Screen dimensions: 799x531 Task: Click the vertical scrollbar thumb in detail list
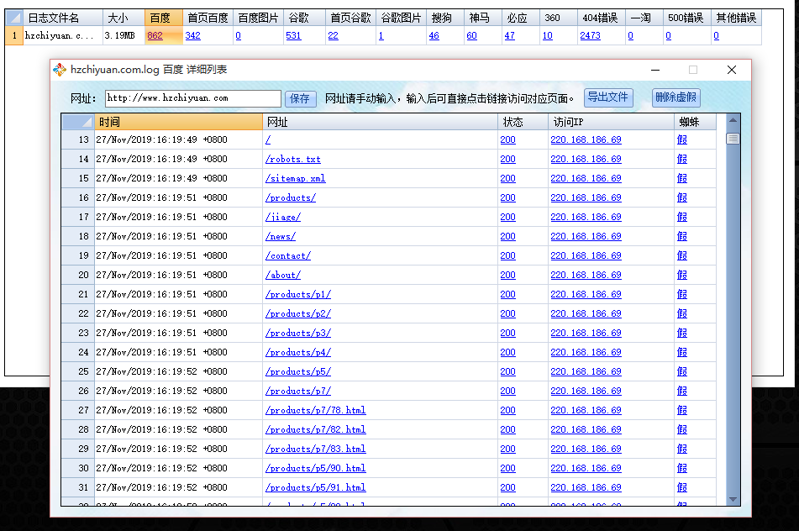point(733,139)
